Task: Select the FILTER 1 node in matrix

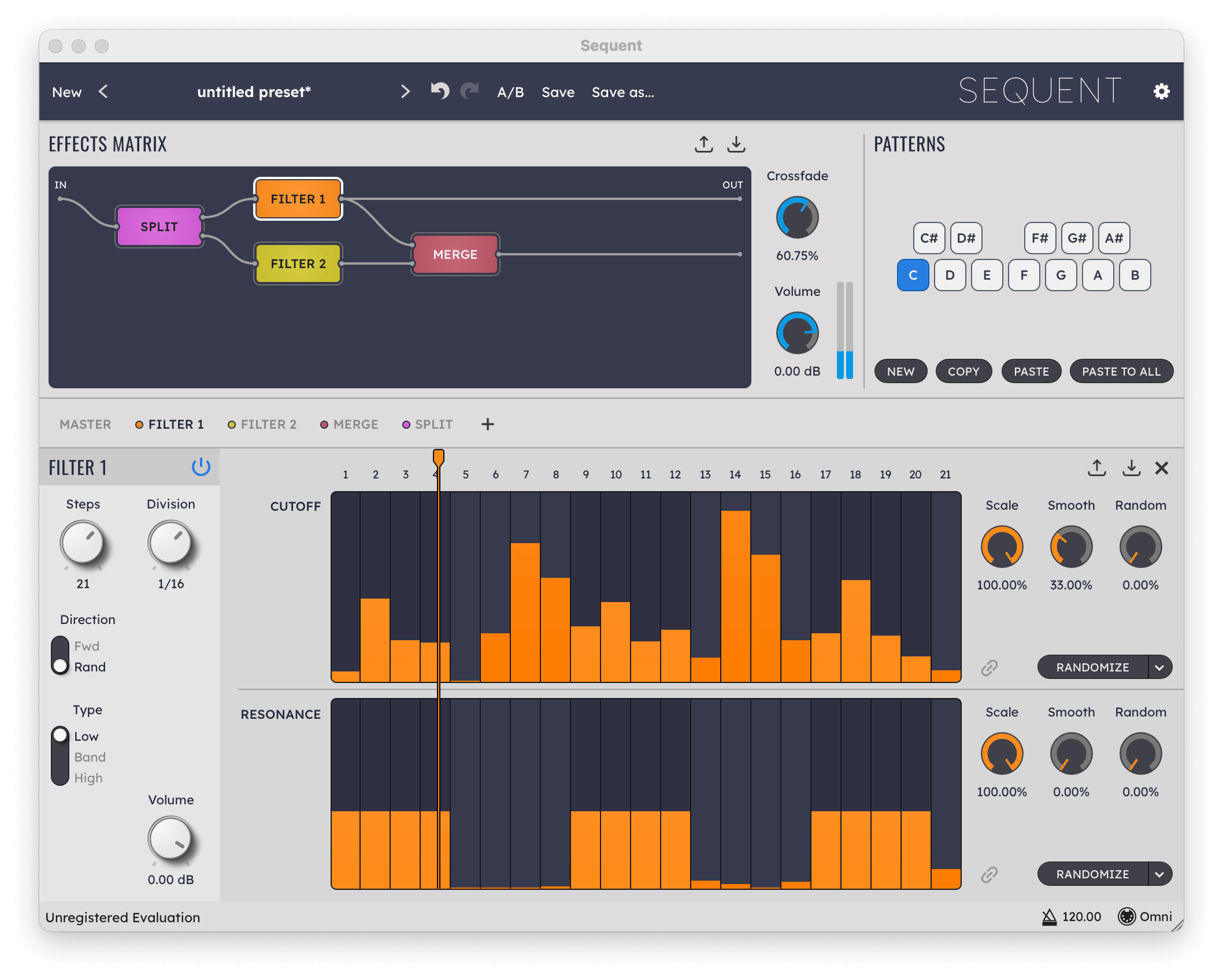Action: click(x=298, y=199)
